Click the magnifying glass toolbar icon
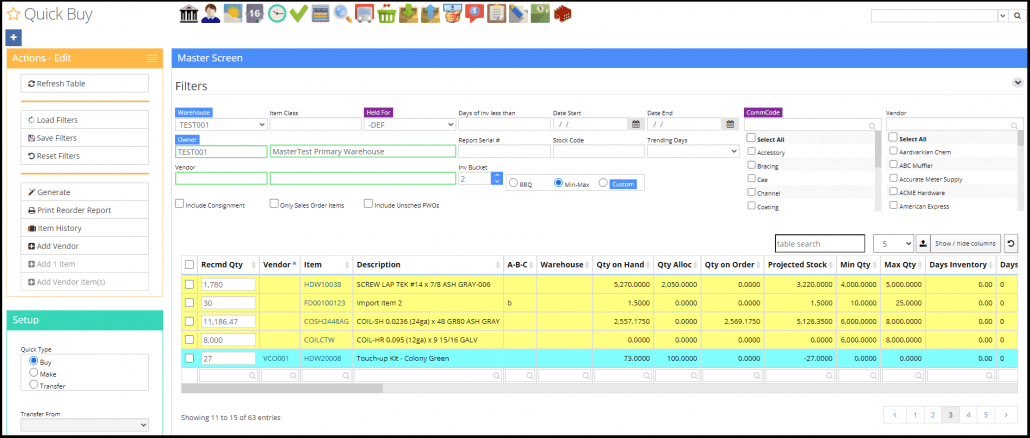This screenshot has height=438, width=1030. pos(343,14)
